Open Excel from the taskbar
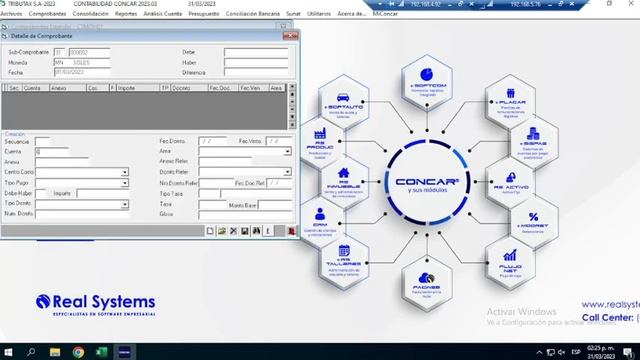This screenshot has width=640, height=360. click(x=101, y=352)
